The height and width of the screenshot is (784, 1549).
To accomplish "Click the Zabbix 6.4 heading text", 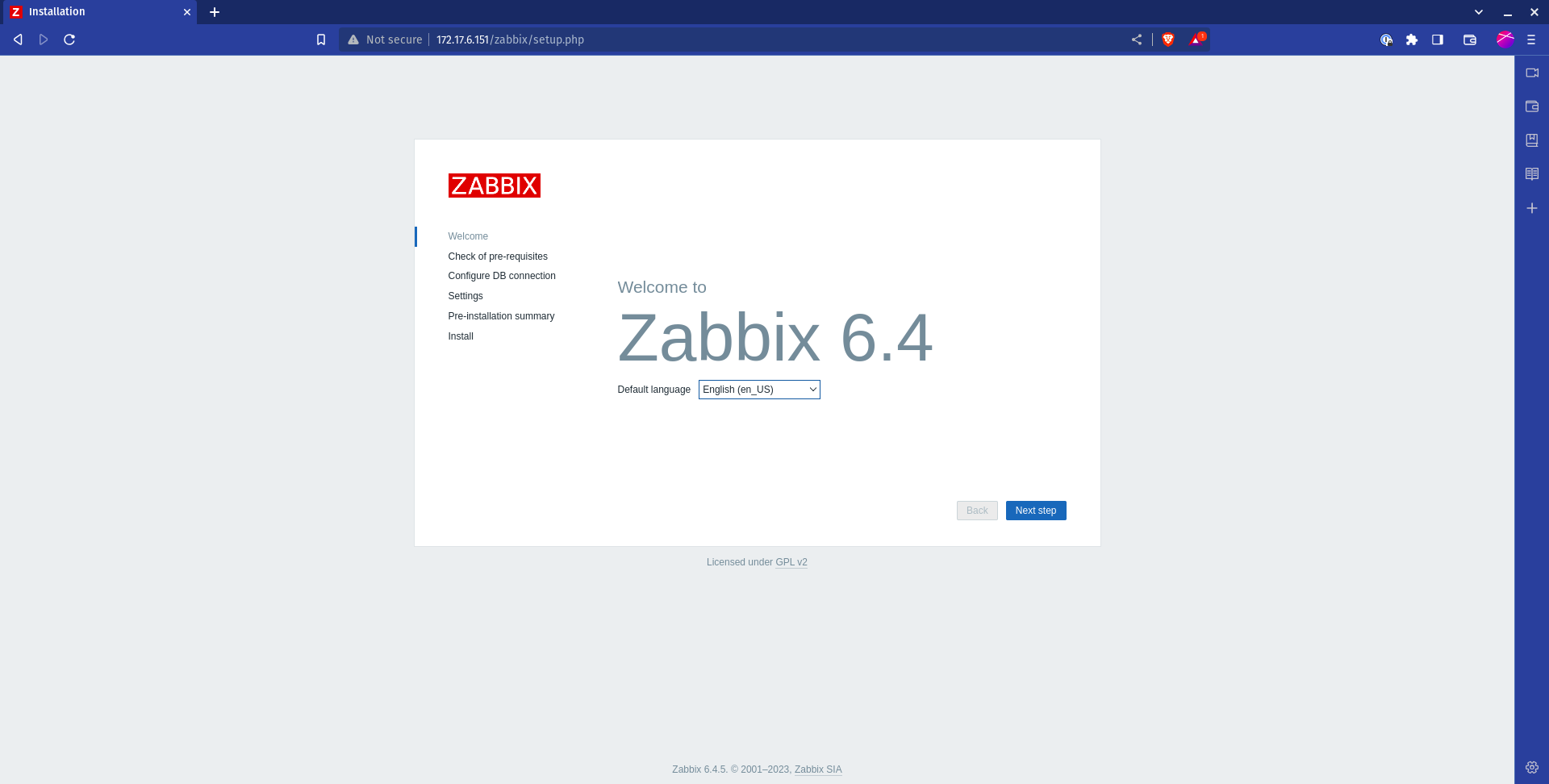I will (x=775, y=337).
